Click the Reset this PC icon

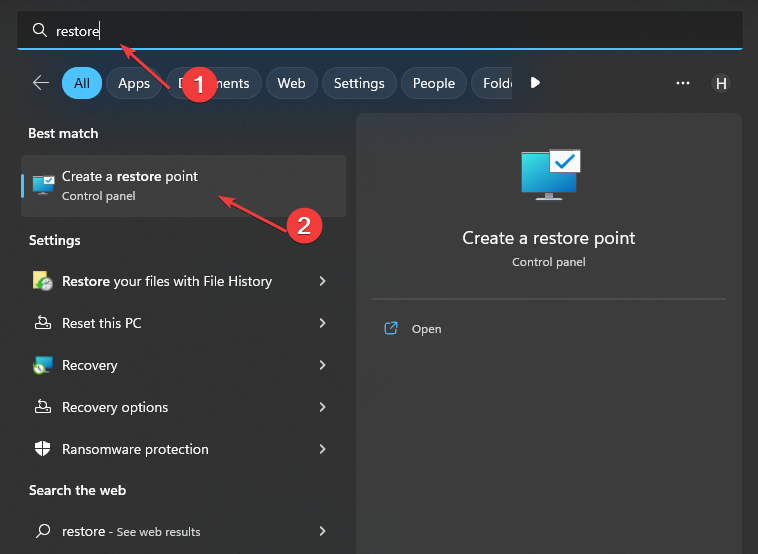point(43,322)
